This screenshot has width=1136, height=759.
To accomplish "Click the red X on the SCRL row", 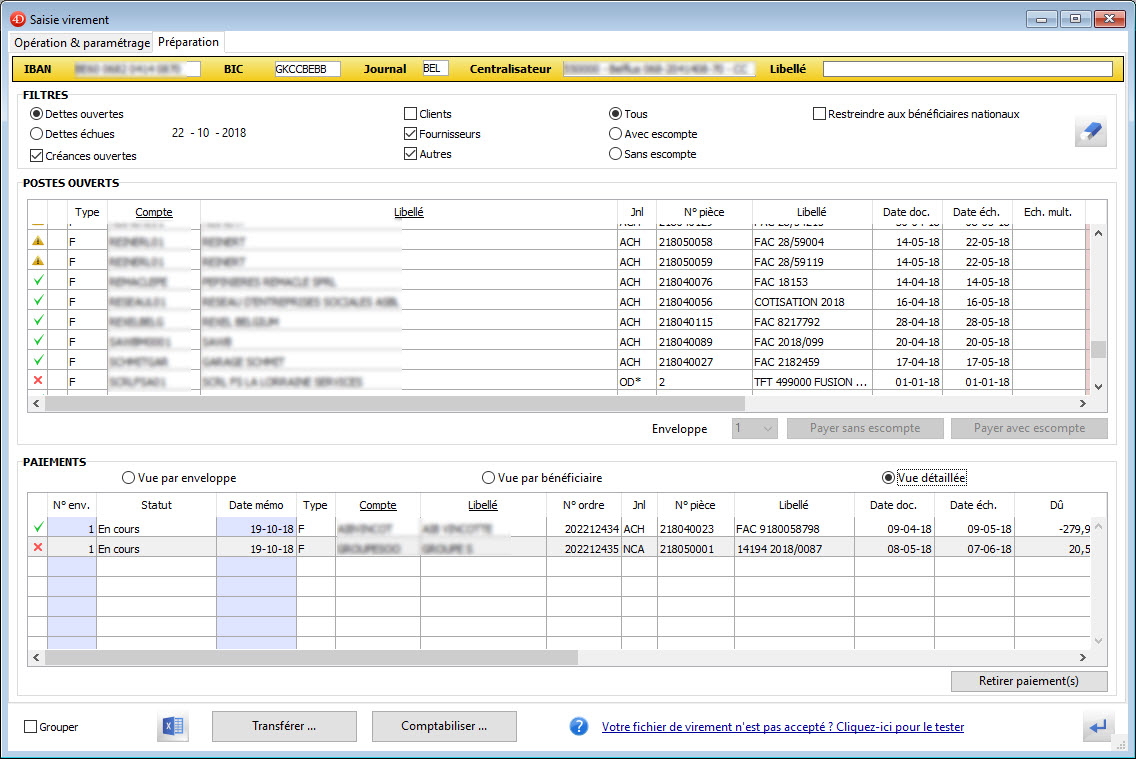I will 38,381.
